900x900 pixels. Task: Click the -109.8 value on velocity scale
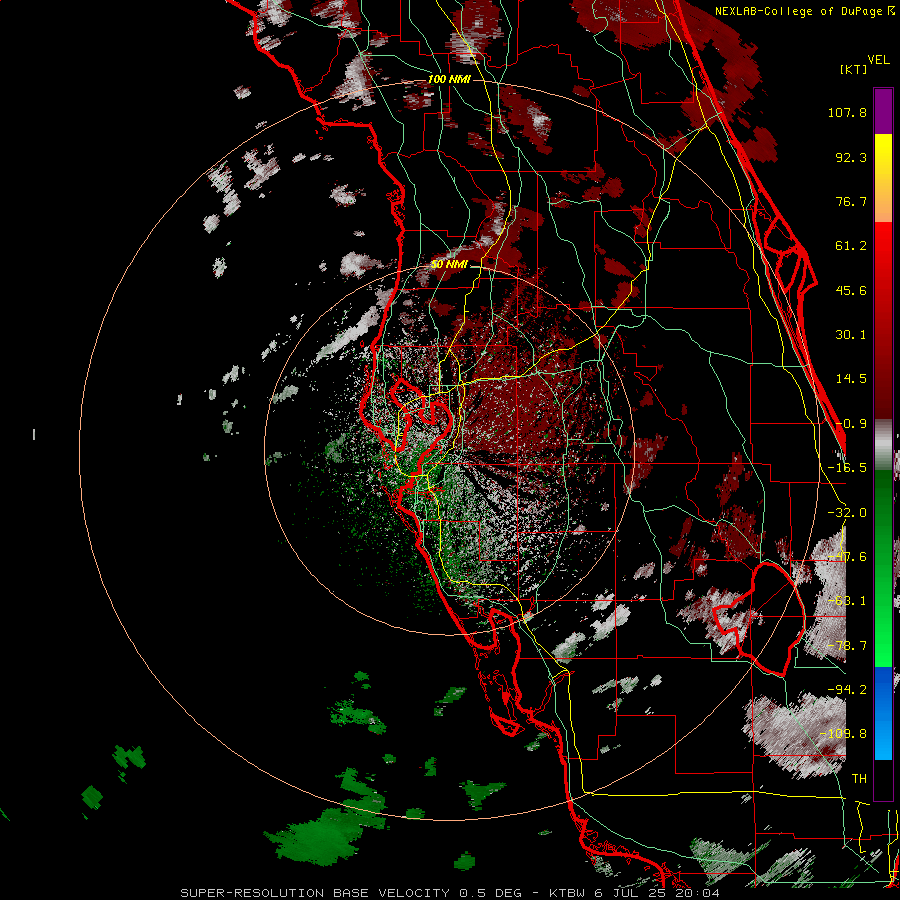point(843,734)
